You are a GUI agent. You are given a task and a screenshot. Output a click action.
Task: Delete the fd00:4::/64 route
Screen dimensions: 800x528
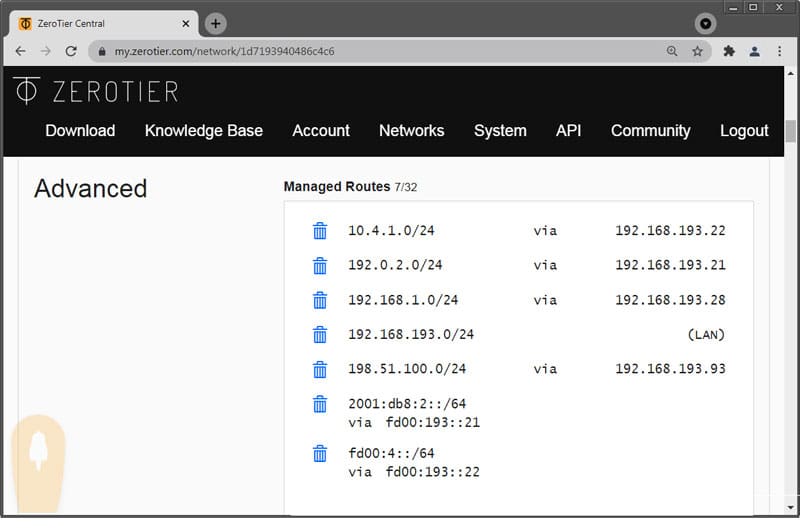point(320,453)
